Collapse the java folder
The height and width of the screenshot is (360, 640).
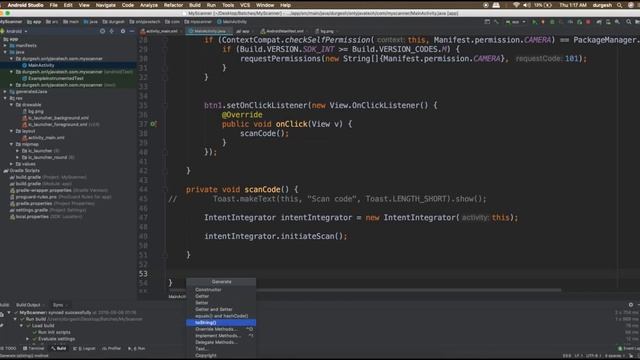(x=5, y=52)
